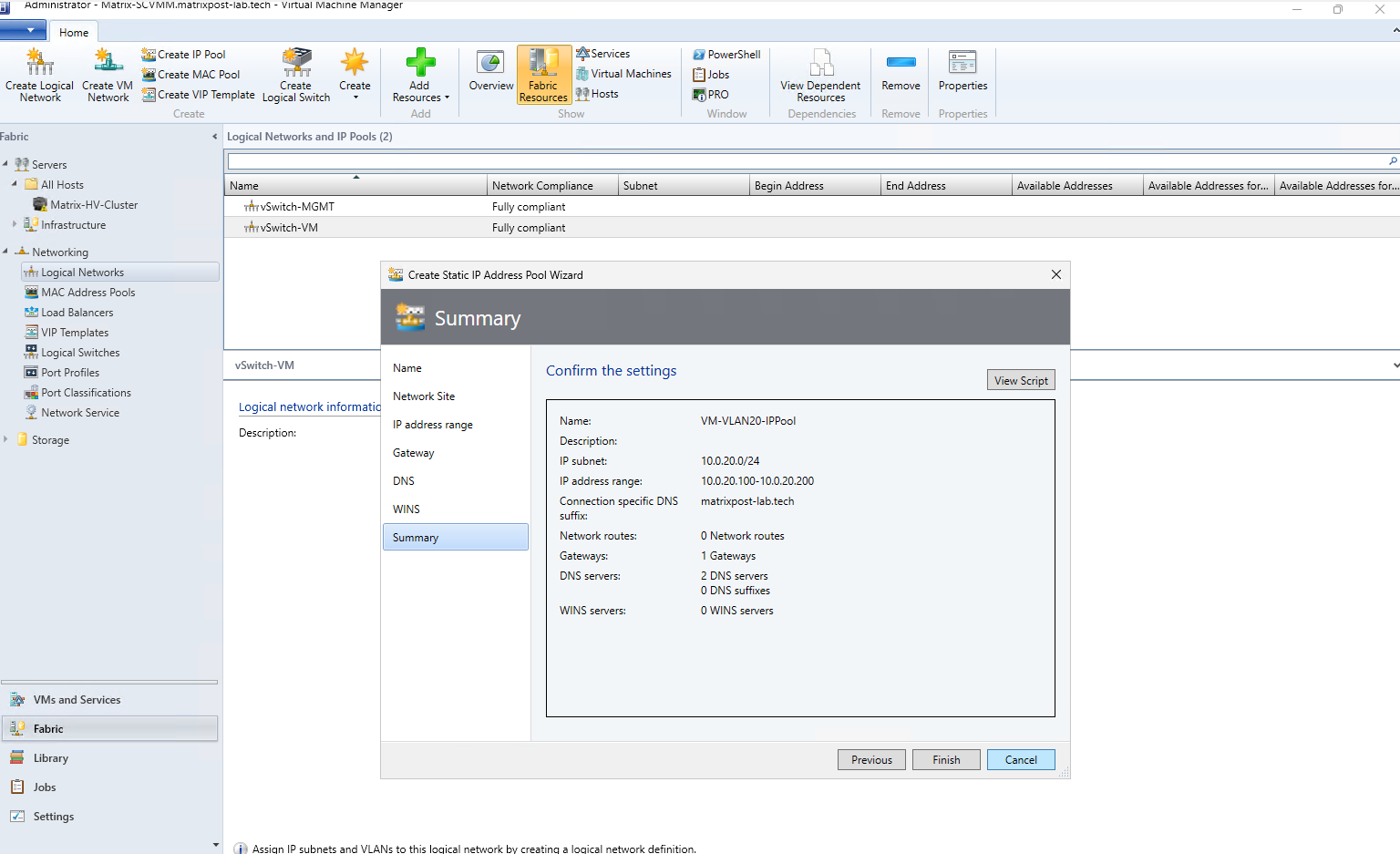The image size is (1400, 854).
Task: Click the Overview pie chart icon
Action: 490,62
